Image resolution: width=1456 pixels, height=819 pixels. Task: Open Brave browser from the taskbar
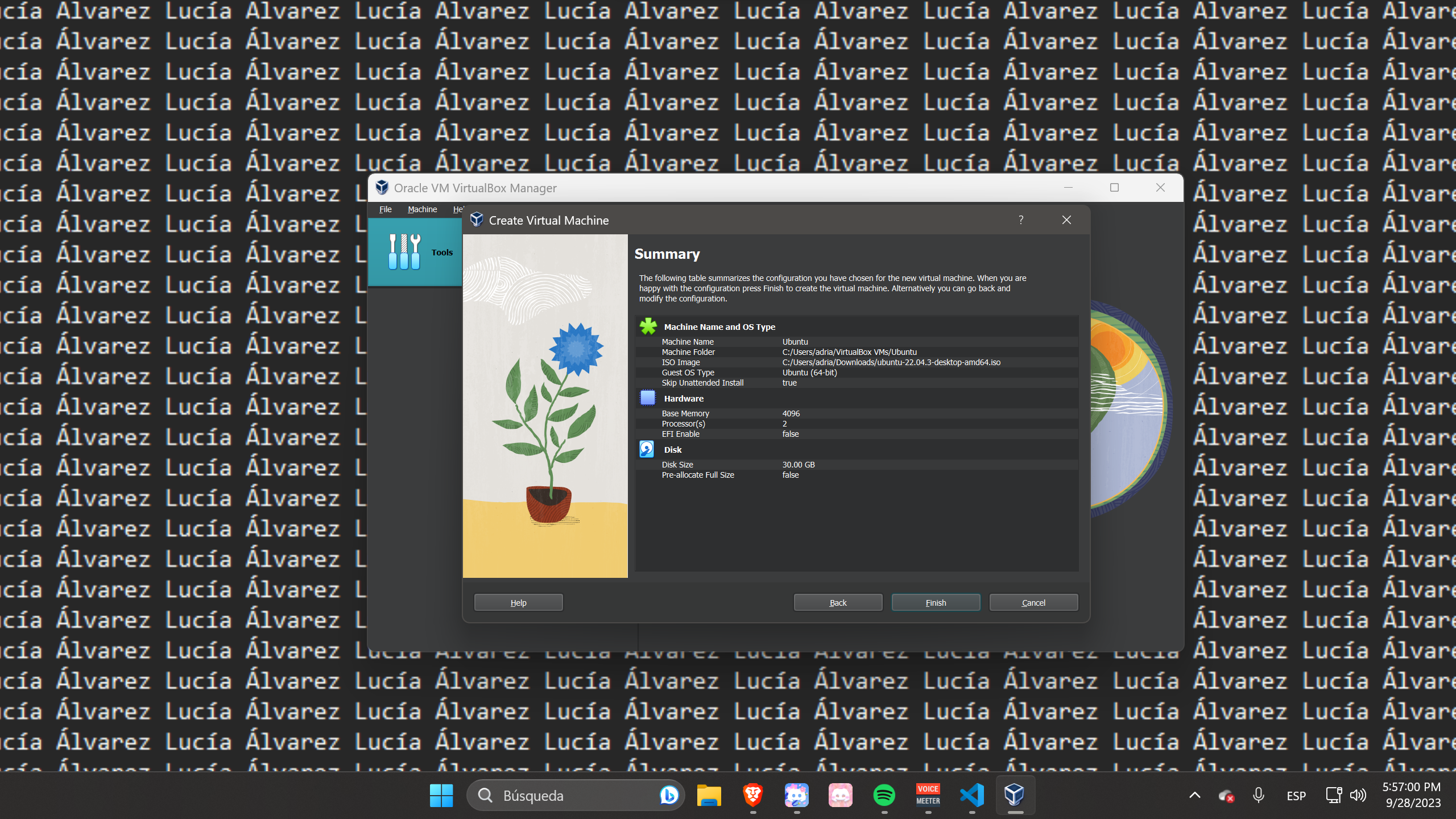[752, 795]
